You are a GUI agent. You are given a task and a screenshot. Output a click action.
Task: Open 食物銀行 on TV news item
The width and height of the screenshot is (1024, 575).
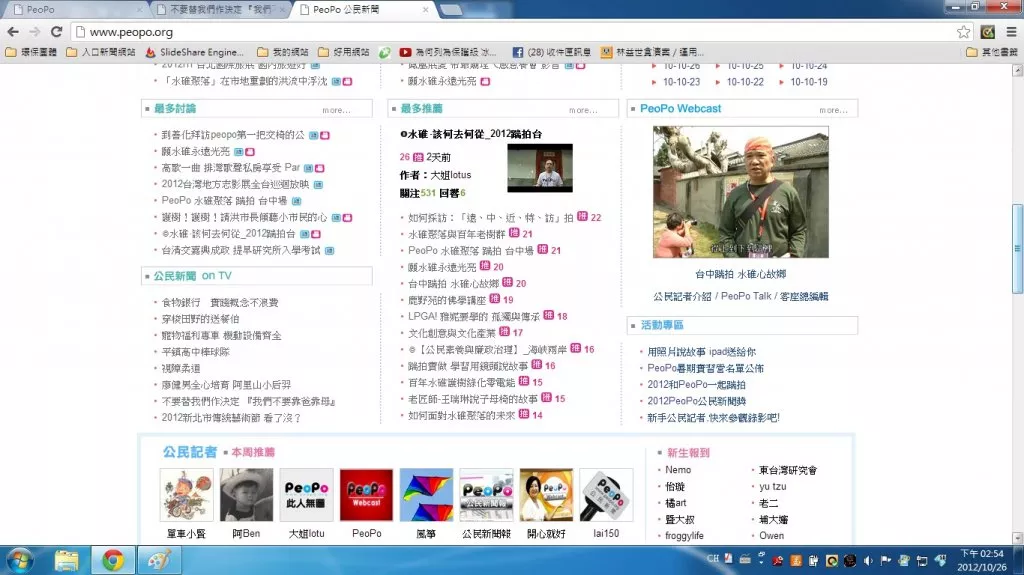tap(220, 303)
